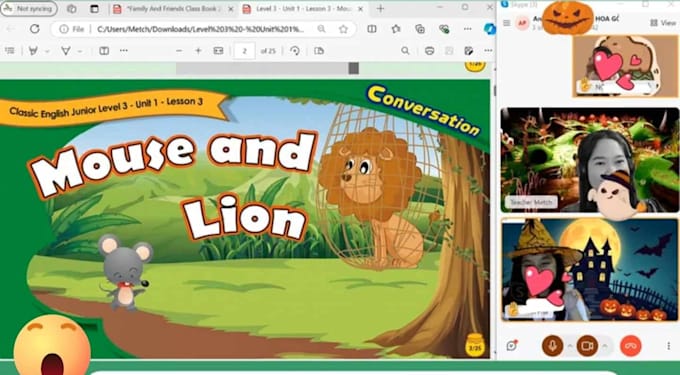The width and height of the screenshot is (680, 375).
Task: Open Edge split screen icon
Action: (x=372, y=29)
